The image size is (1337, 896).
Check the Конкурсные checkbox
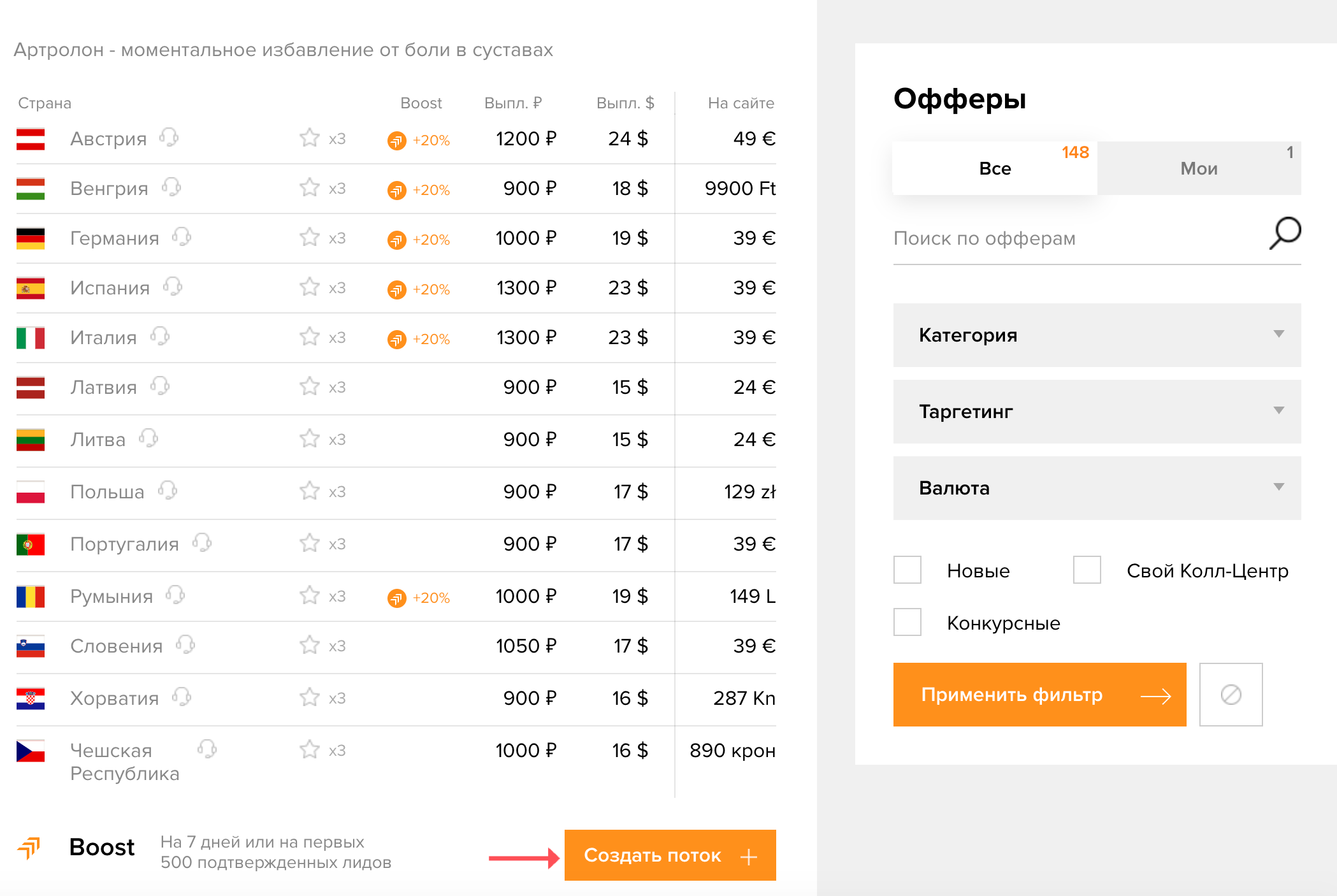907,622
